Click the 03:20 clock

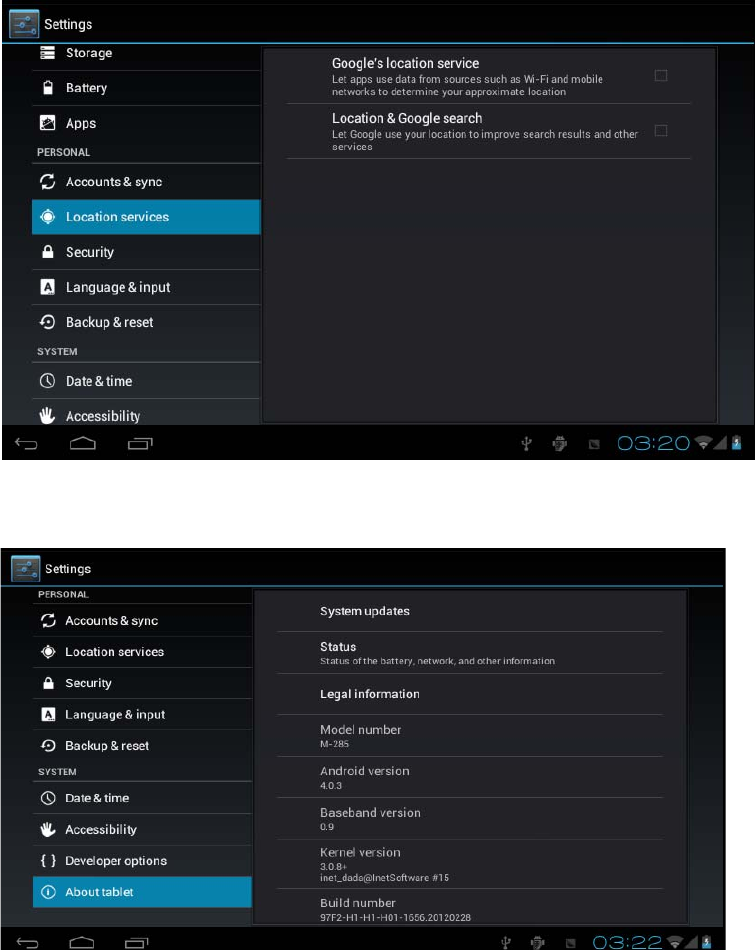click(653, 443)
